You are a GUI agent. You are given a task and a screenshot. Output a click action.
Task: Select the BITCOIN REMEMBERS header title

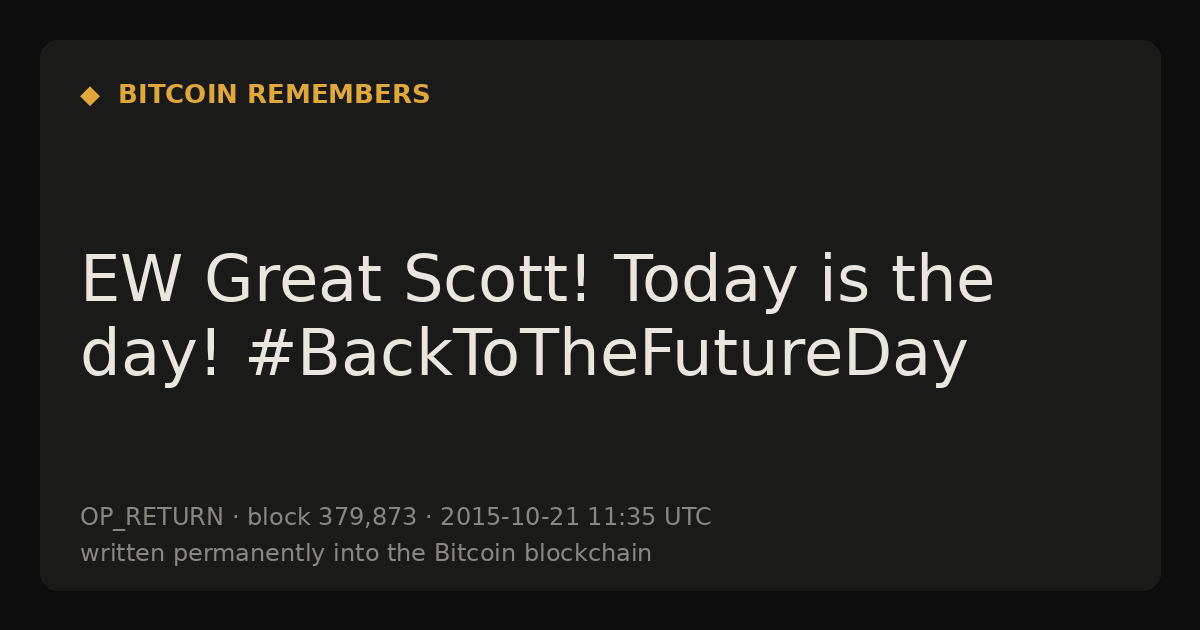[274, 95]
